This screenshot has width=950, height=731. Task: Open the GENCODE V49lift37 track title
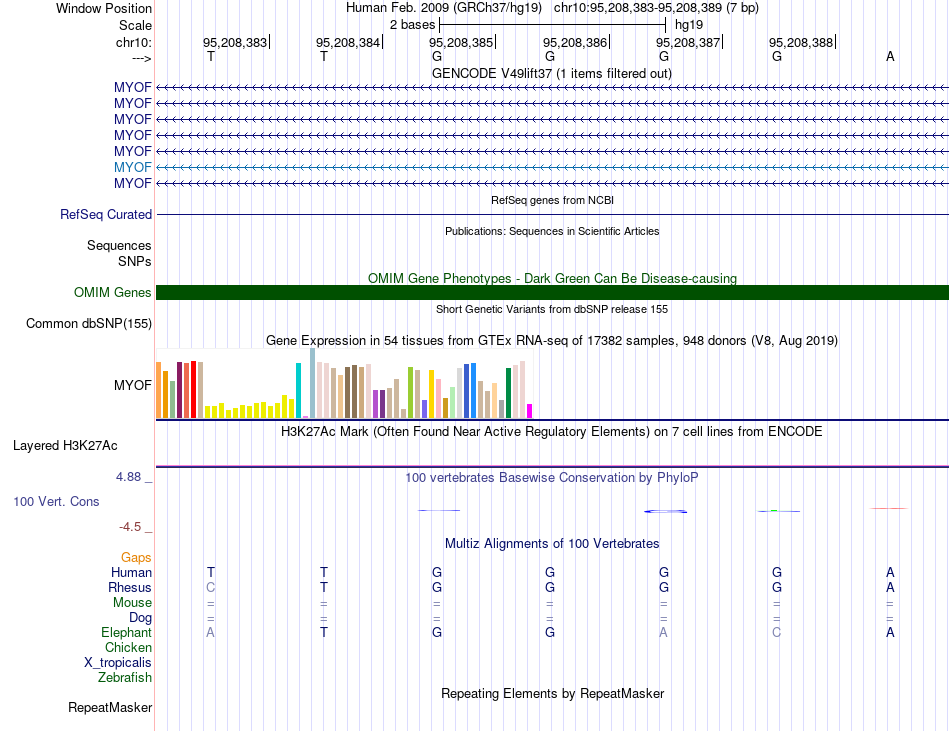tap(551, 73)
